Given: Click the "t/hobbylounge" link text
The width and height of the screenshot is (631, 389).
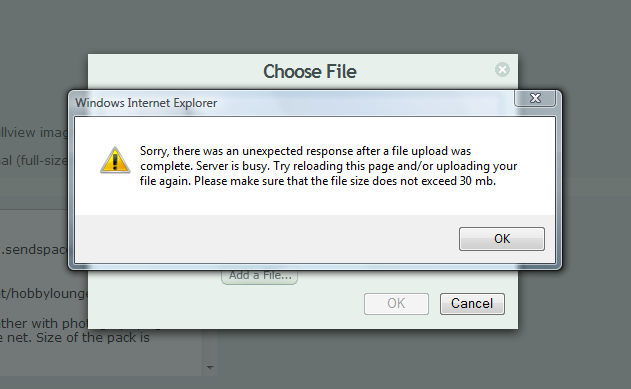Looking at the screenshot, I should tap(44, 294).
